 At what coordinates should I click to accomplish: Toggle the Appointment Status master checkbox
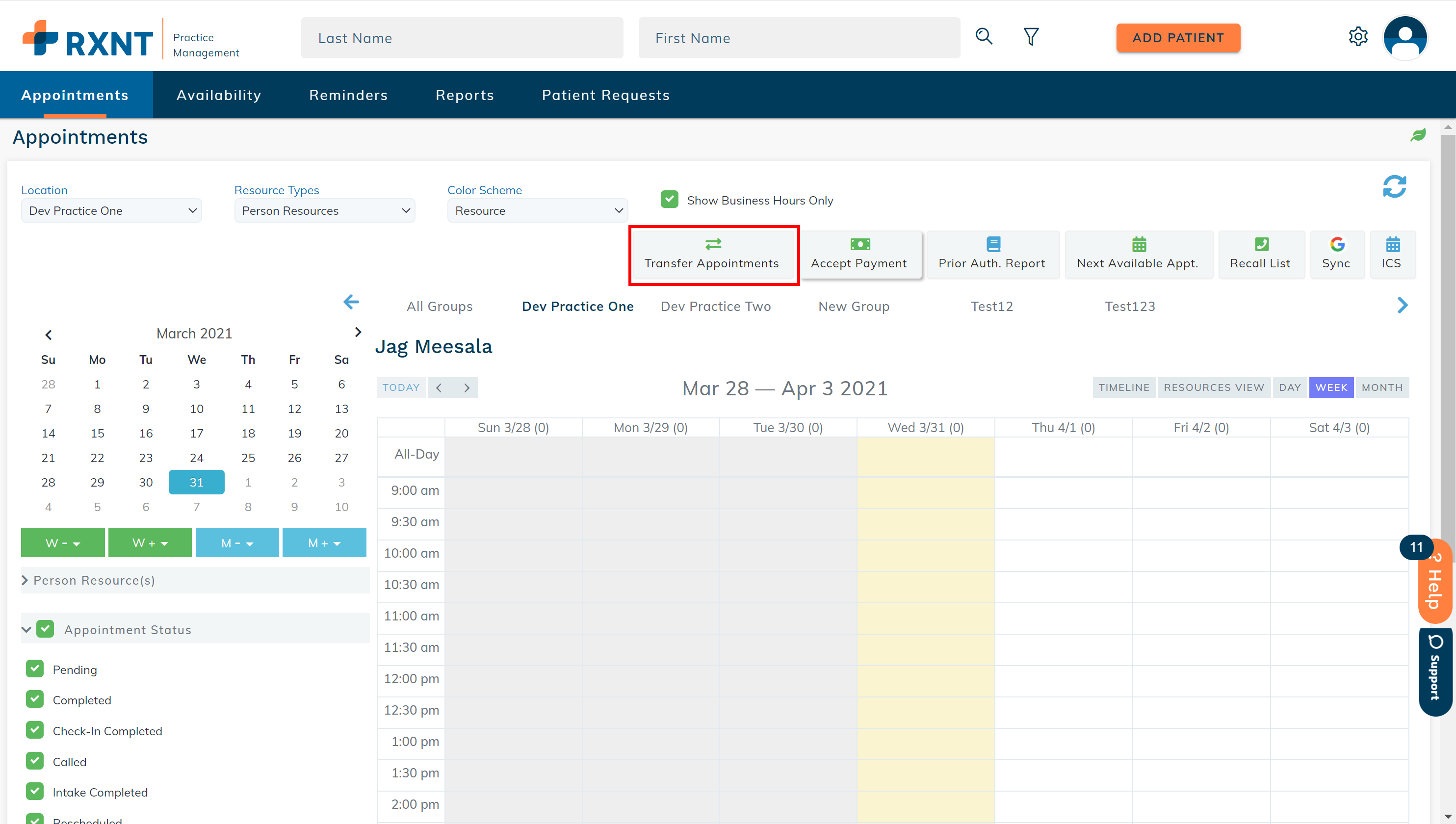pyautogui.click(x=45, y=629)
